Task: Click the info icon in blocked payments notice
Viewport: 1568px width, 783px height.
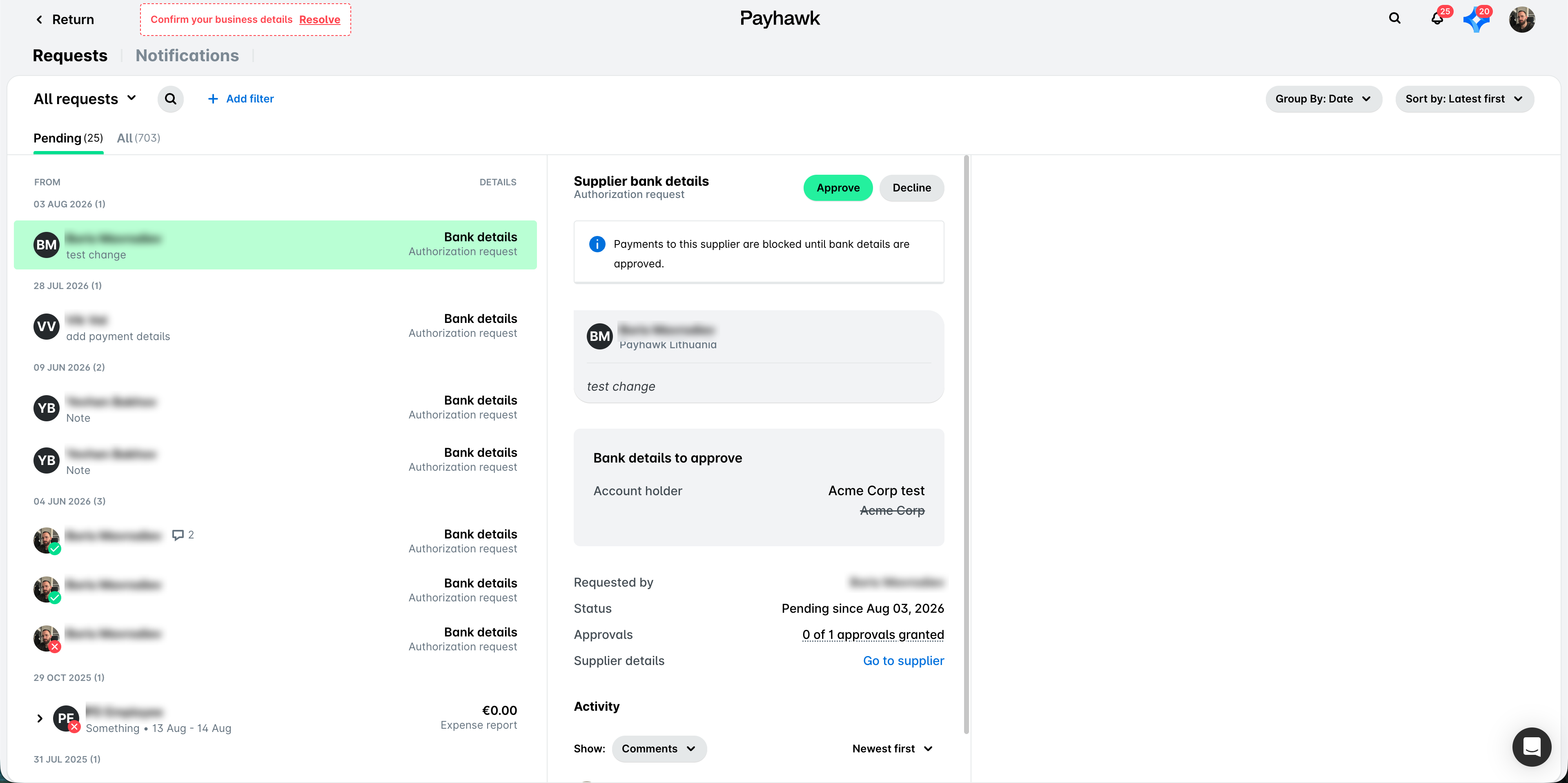Action: tap(597, 244)
